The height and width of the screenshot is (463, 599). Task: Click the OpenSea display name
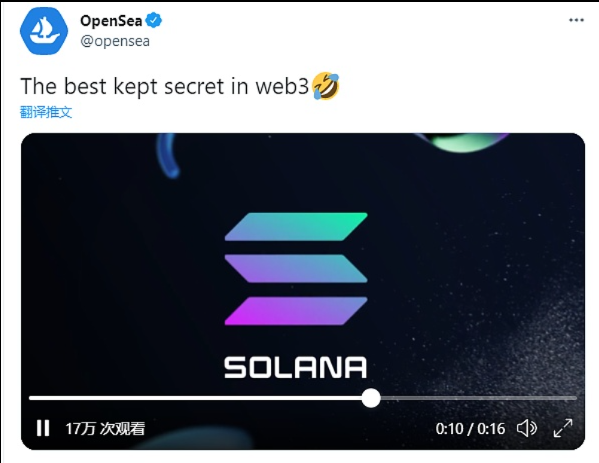(x=111, y=21)
